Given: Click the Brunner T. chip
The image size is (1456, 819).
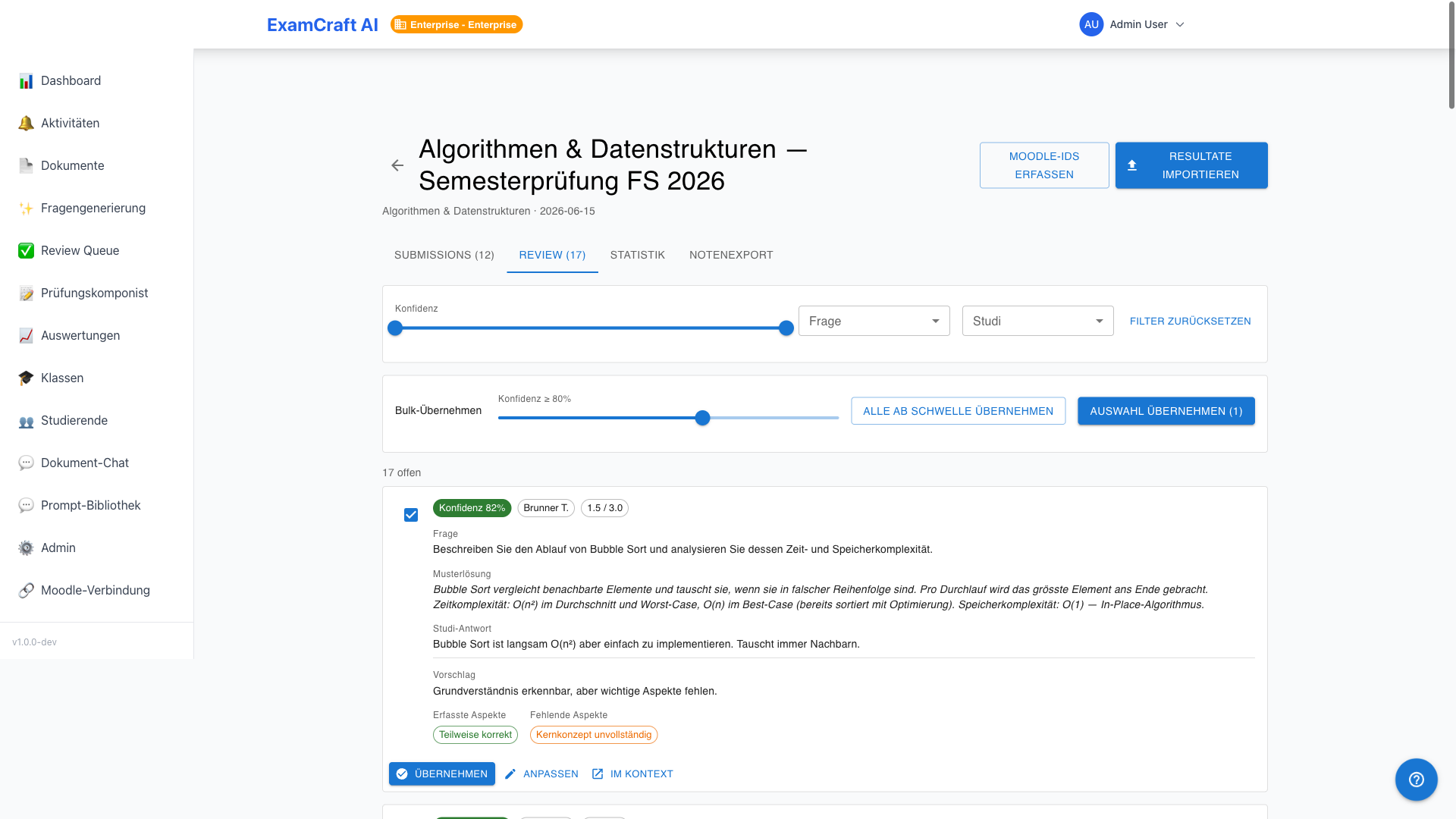Looking at the screenshot, I should pos(545,508).
